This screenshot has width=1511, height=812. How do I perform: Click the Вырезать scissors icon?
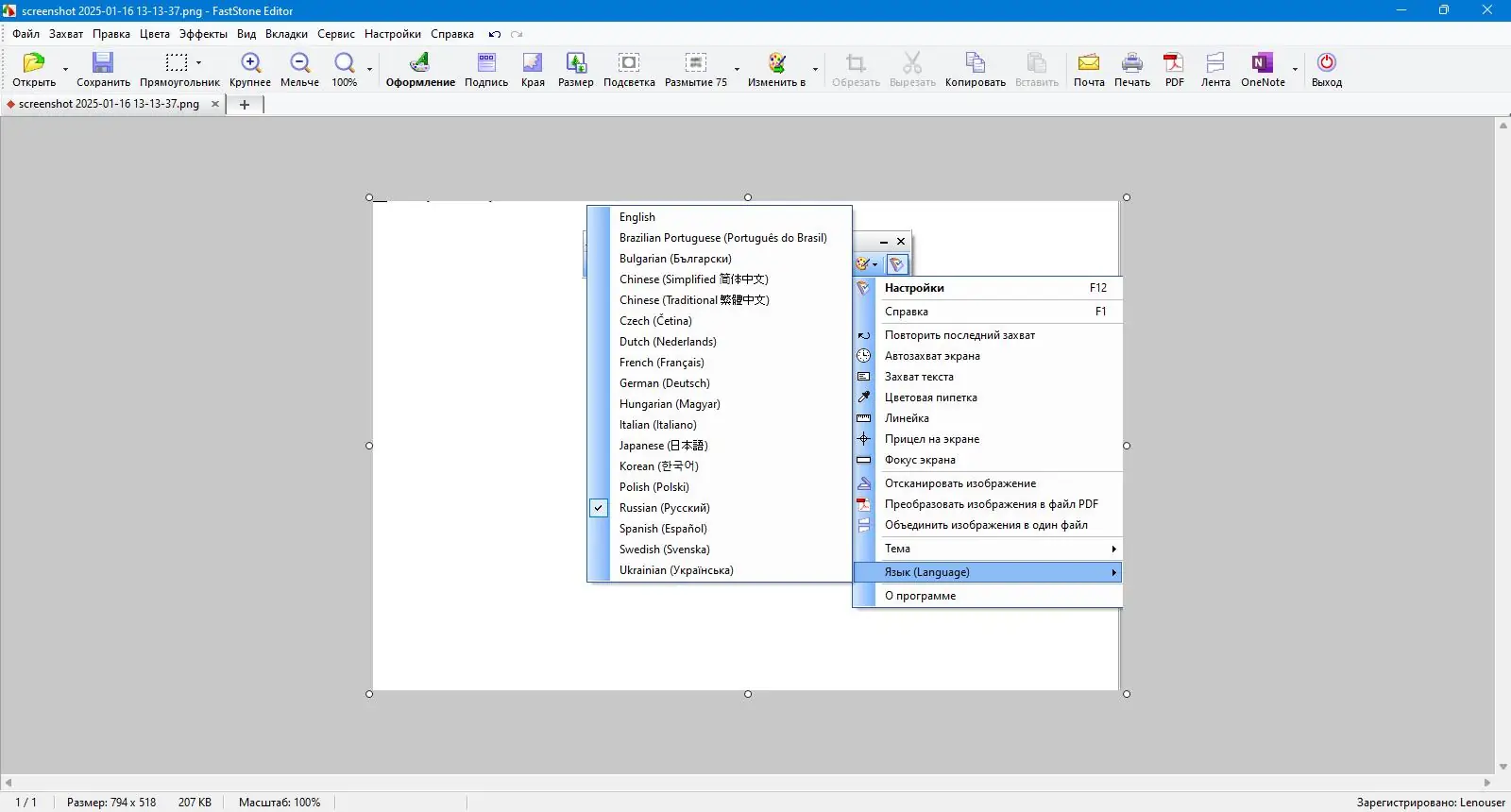click(x=912, y=63)
